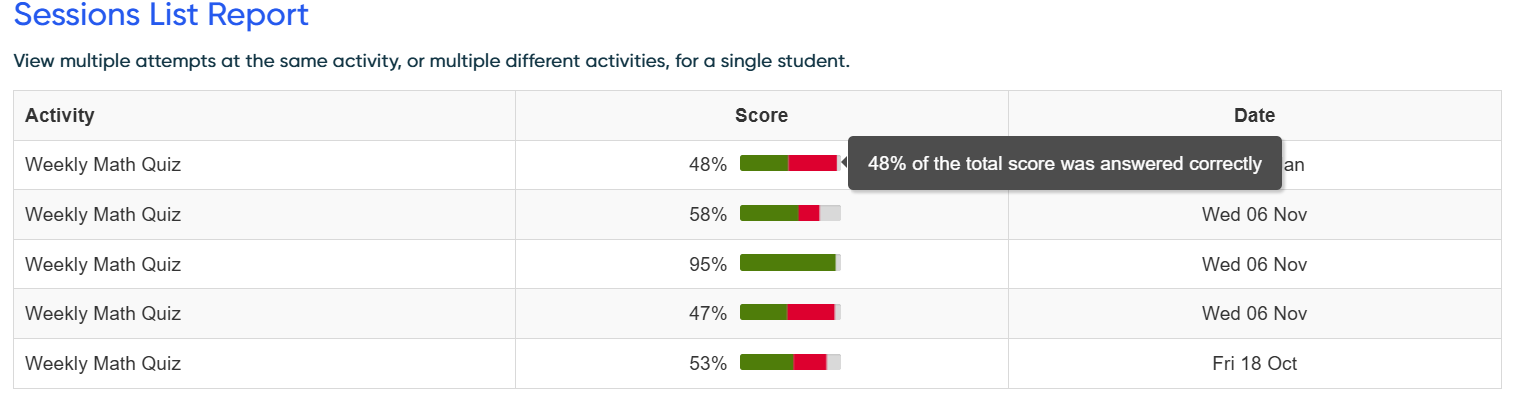The image size is (1513, 402).
Task: Sort by the Date column header
Action: tap(1254, 115)
